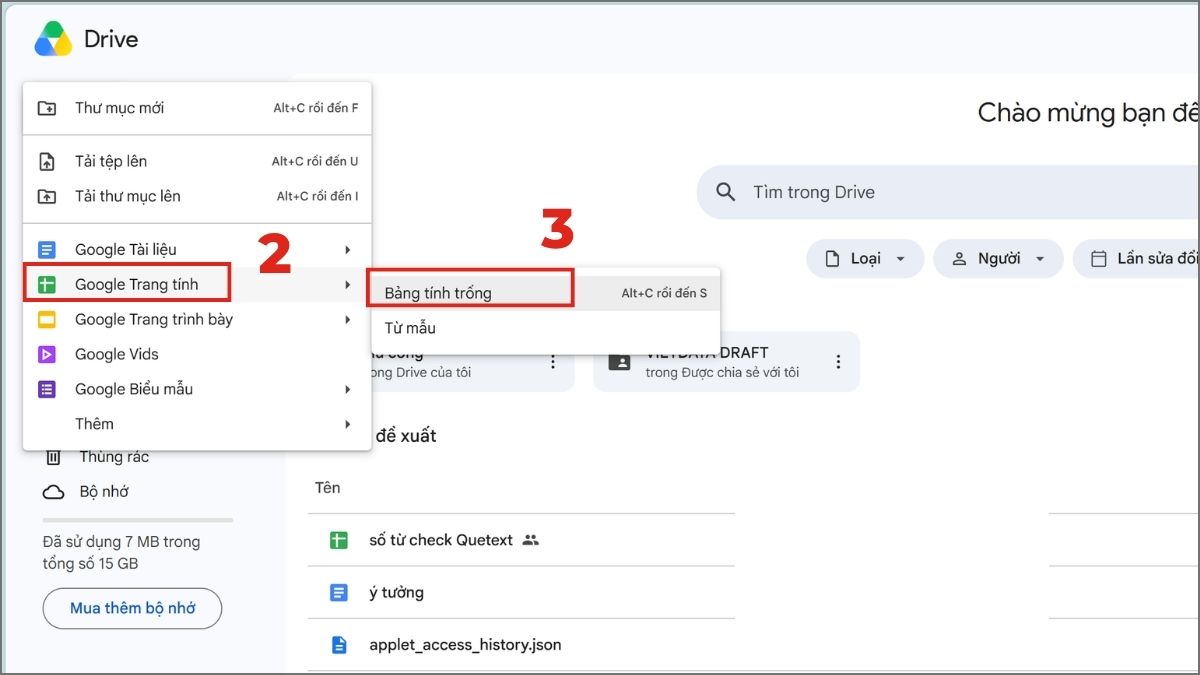Click the cloud storage icon beside Bộ nhớ
Screen dimensions: 1200x675
pyautogui.click(x=53, y=492)
